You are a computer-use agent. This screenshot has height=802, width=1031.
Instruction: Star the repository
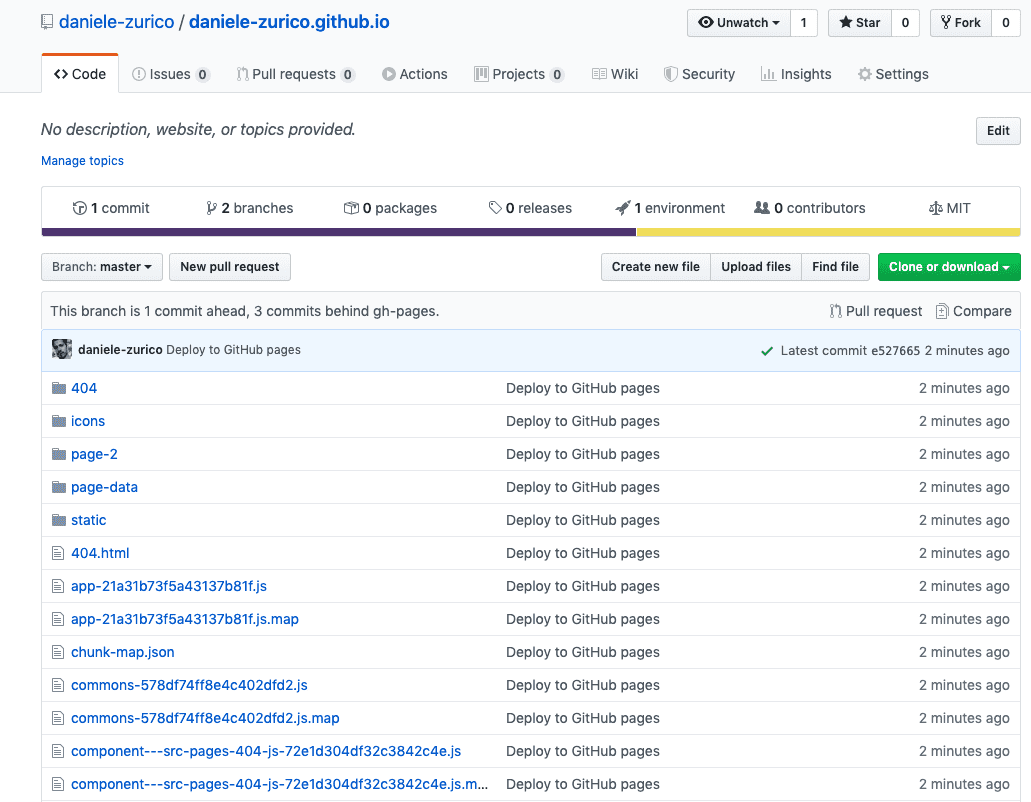(858, 22)
